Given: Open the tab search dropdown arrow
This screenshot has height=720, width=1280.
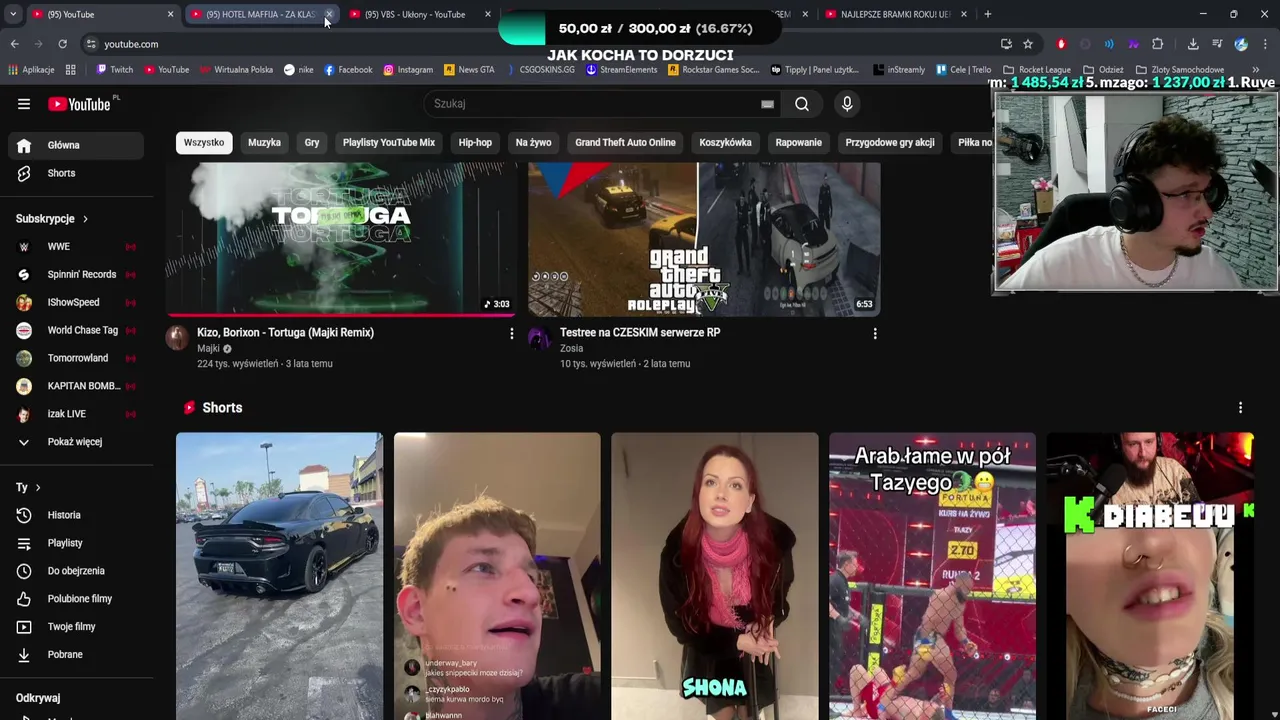Looking at the screenshot, I should tap(12, 14).
